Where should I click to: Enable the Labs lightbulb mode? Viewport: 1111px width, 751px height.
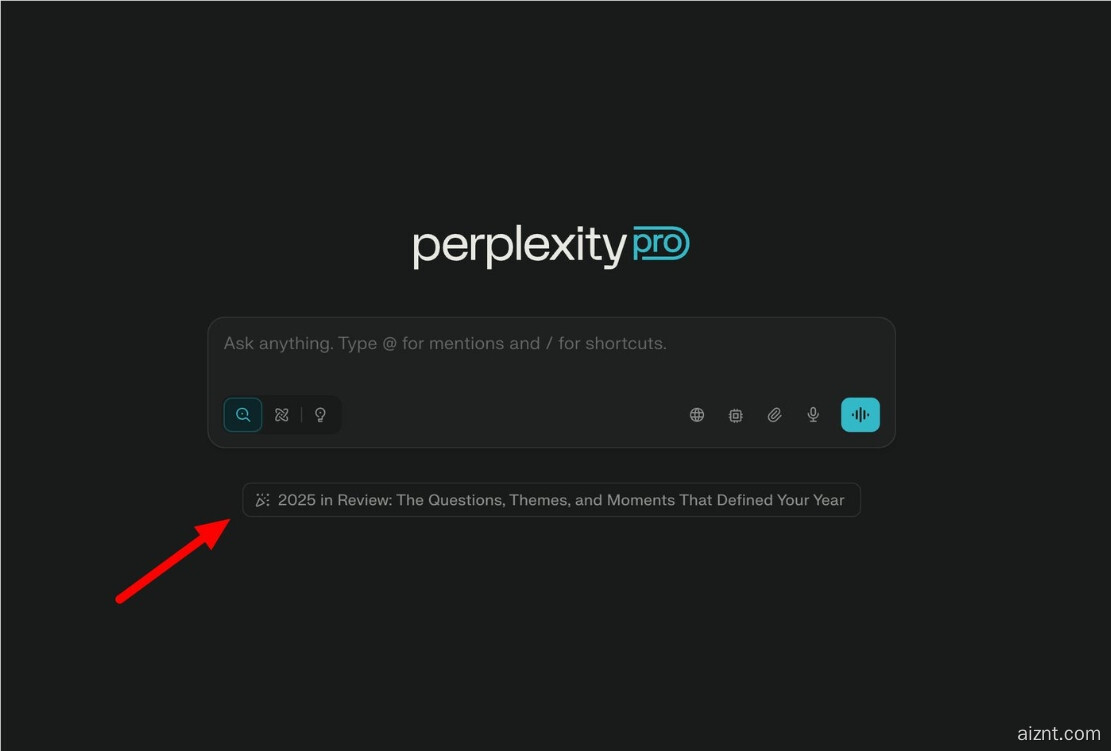320,414
